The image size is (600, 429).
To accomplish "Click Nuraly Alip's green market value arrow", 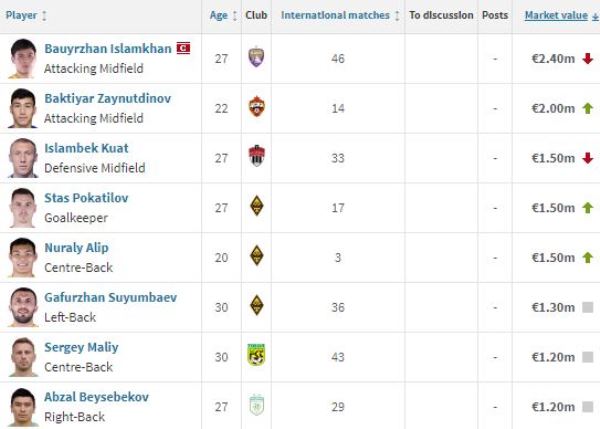I will point(587,257).
